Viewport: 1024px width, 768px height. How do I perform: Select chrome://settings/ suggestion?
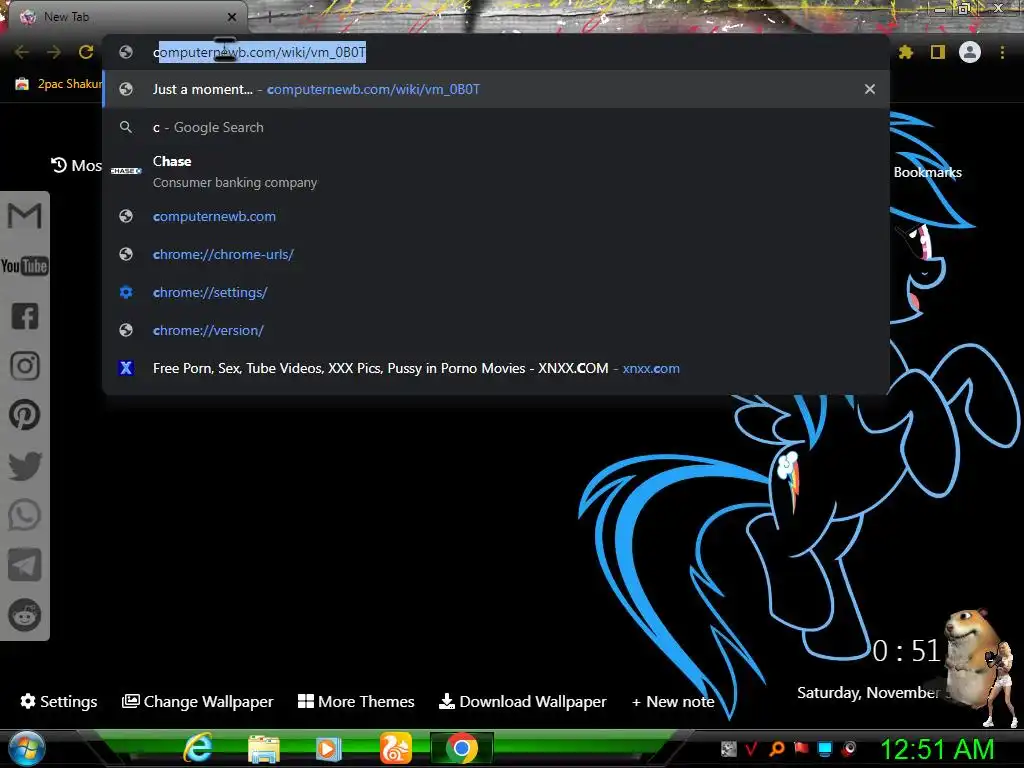pyautogui.click(x=496, y=292)
